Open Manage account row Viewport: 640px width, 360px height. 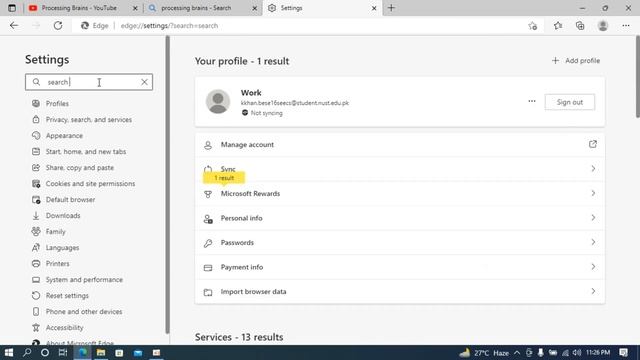[400, 144]
